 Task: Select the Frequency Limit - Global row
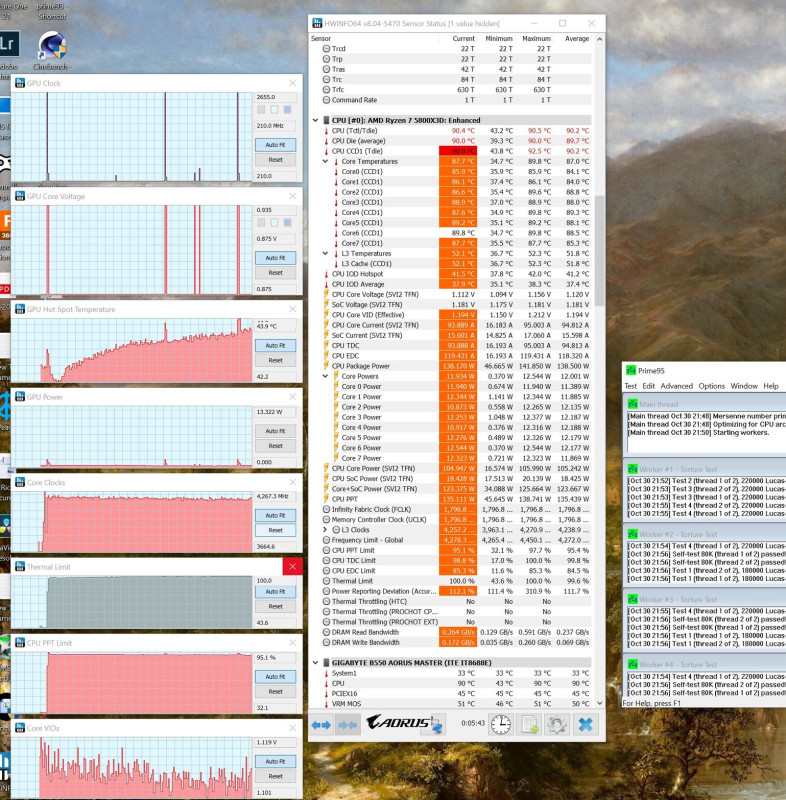point(451,540)
